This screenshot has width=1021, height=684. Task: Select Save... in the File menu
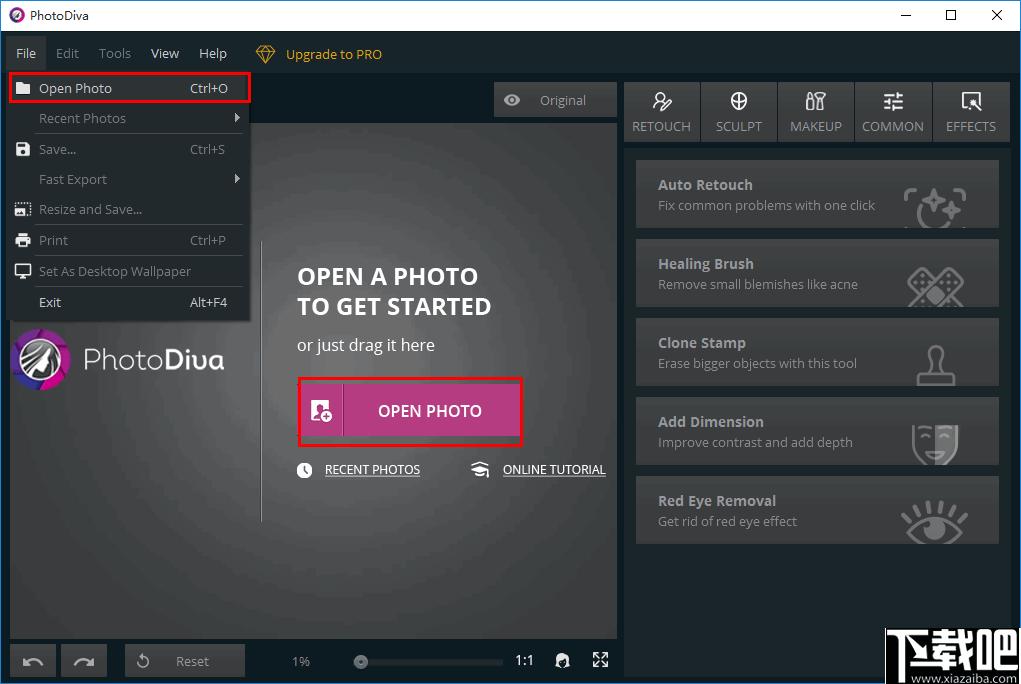pyautogui.click(x=128, y=149)
